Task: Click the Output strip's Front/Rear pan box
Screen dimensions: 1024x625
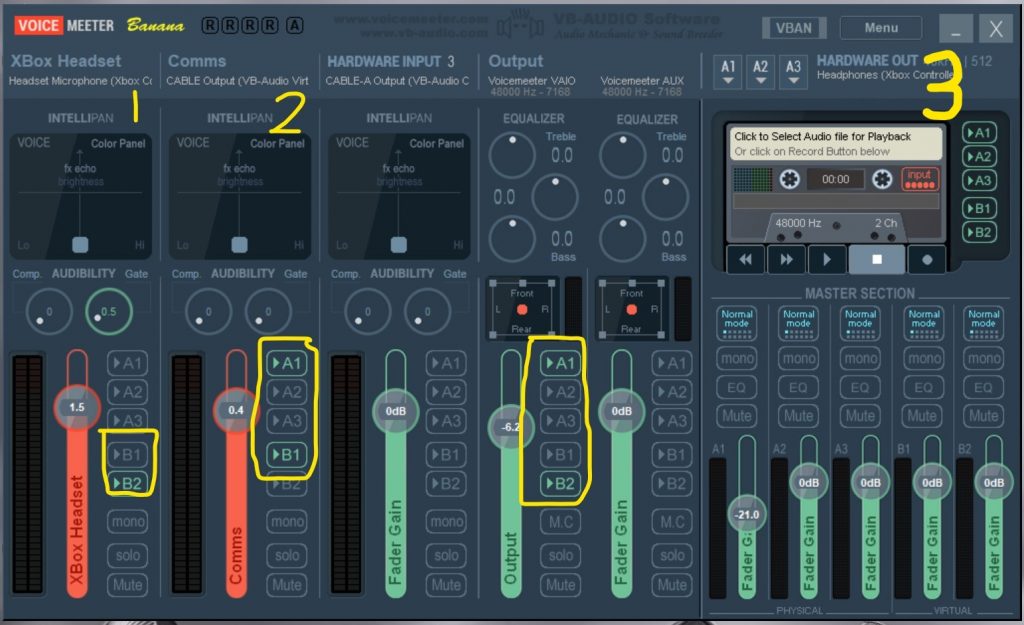Action: click(522, 310)
